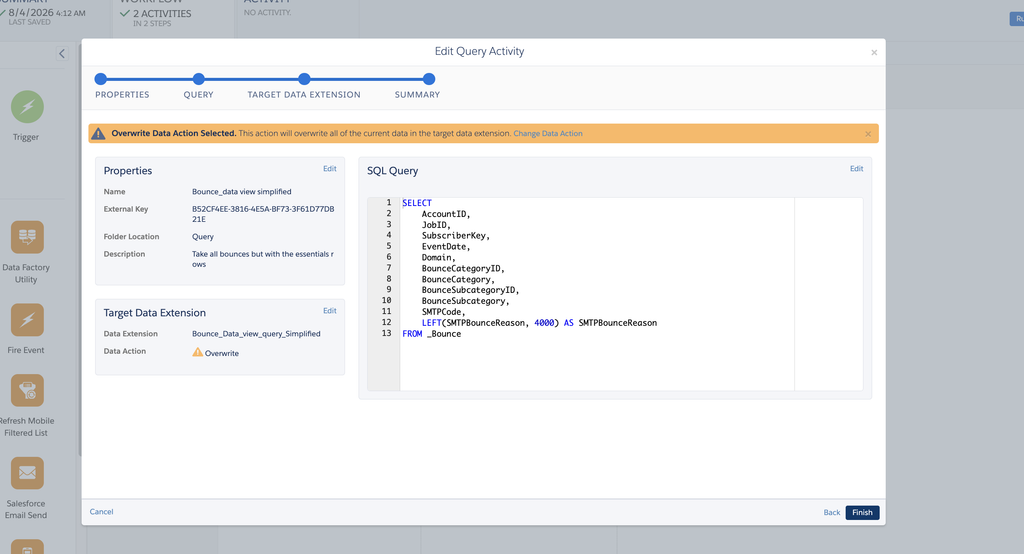Go Back to previous wizard step
Viewport: 1024px width, 554px height.
click(x=832, y=512)
